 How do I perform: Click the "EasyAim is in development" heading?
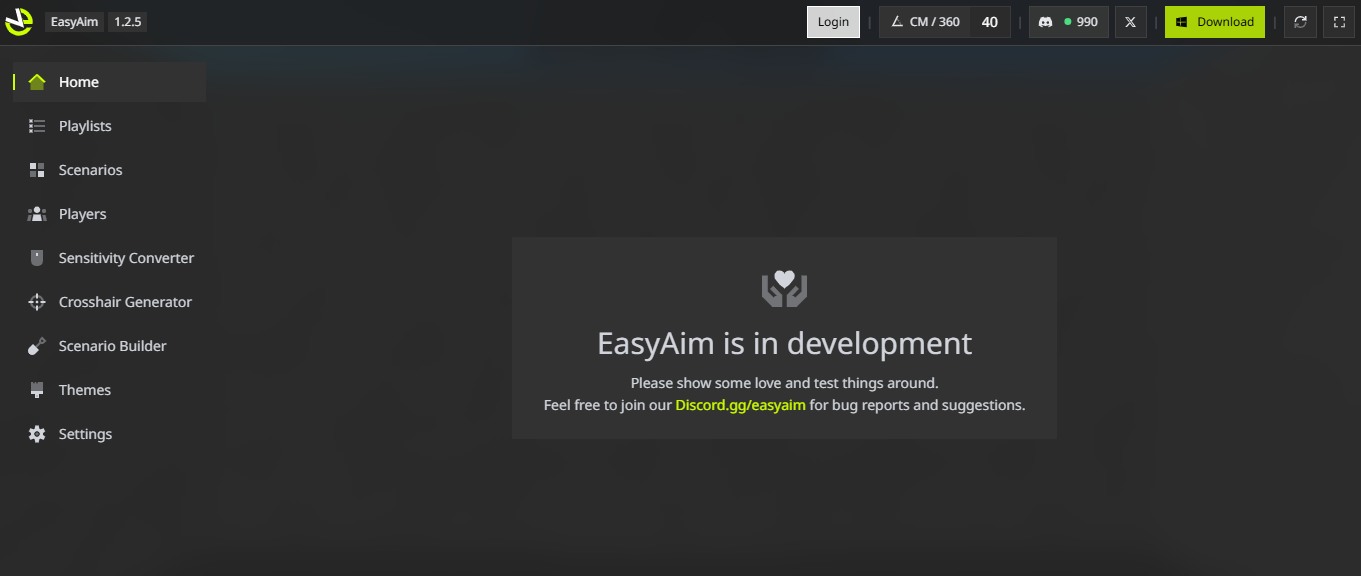[784, 343]
